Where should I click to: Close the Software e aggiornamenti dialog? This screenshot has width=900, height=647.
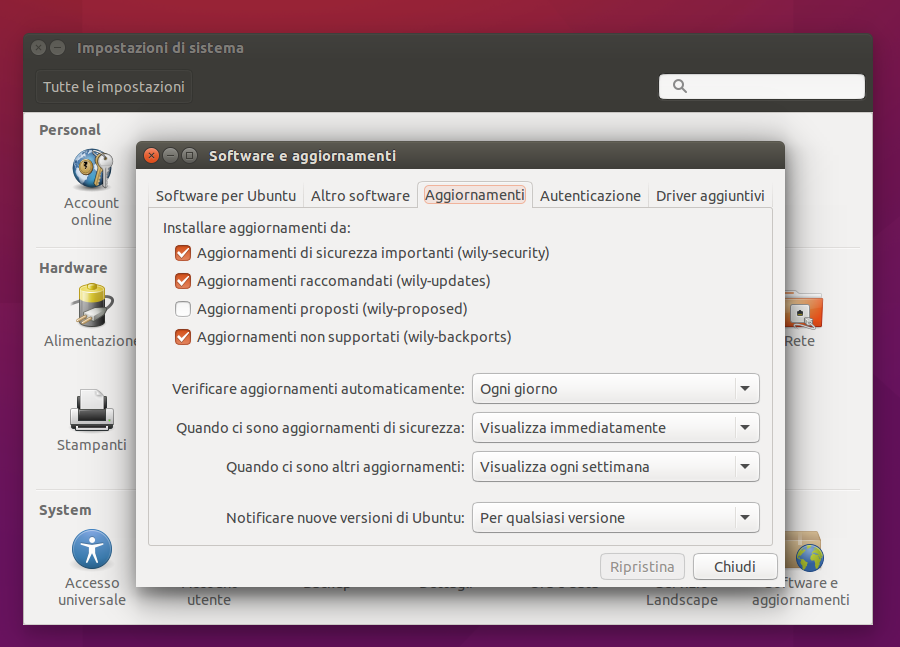coord(151,156)
